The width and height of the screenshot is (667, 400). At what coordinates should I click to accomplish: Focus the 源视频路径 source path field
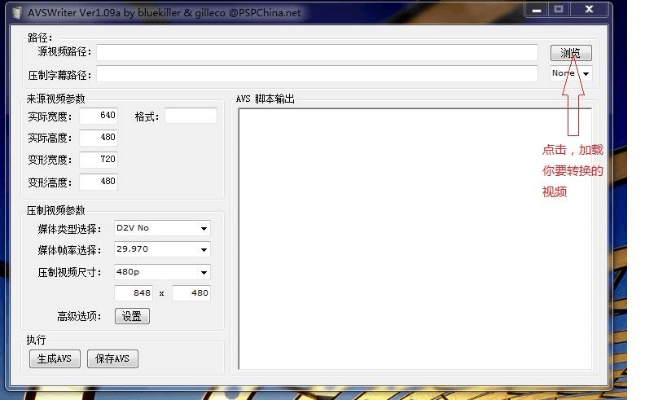(317, 53)
